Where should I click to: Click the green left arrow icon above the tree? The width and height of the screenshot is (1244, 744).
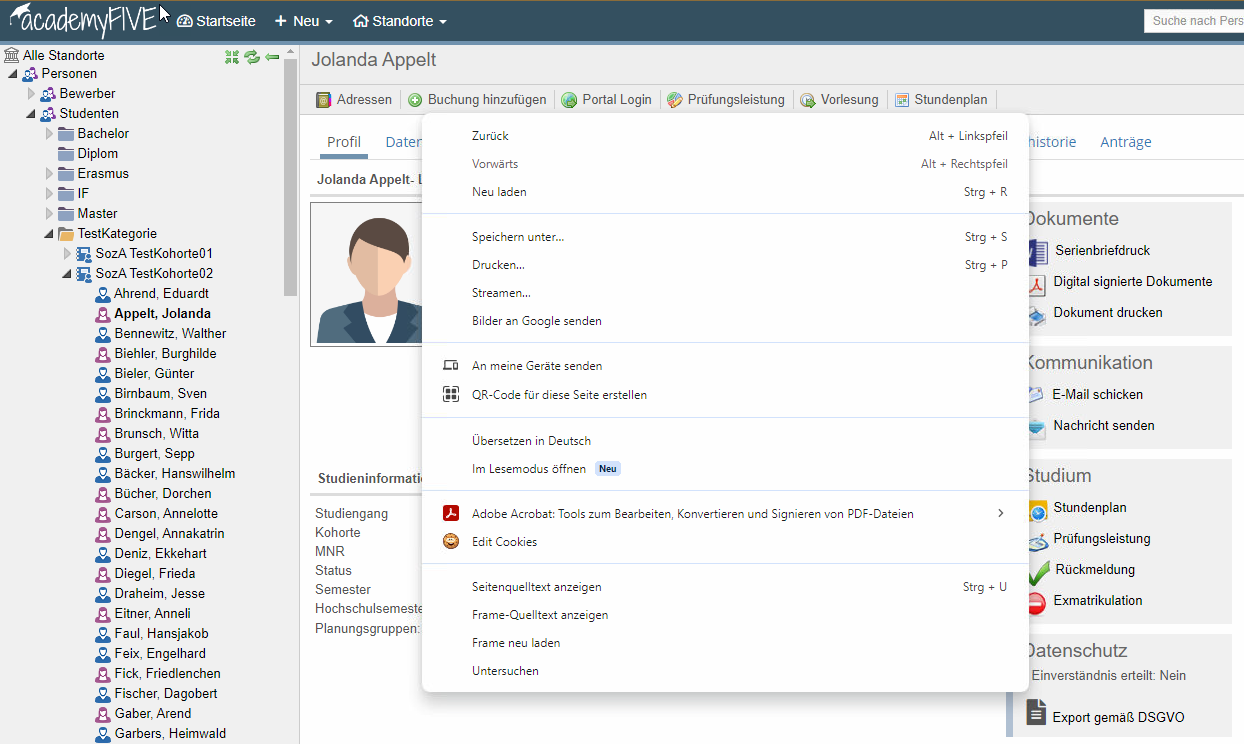click(271, 57)
